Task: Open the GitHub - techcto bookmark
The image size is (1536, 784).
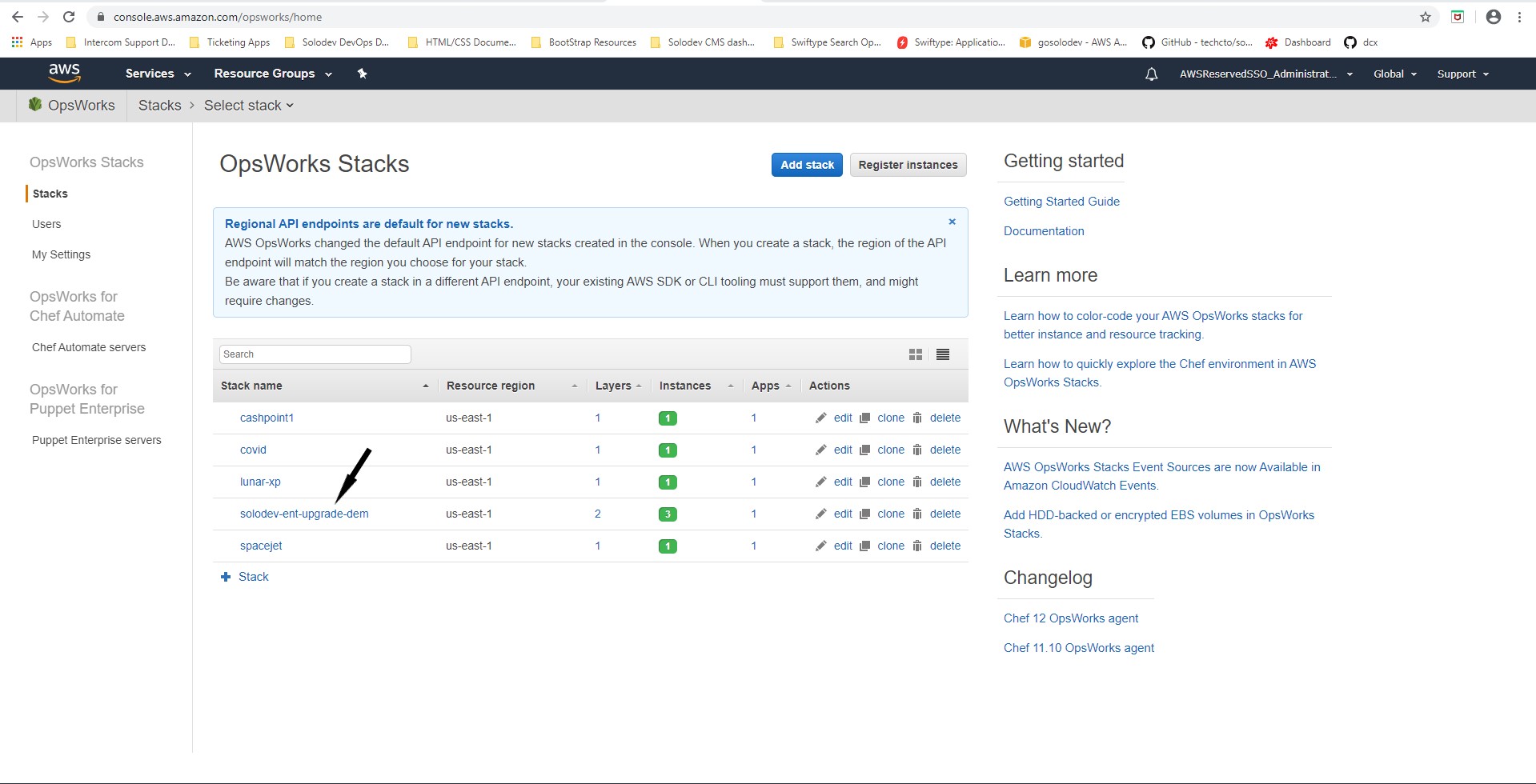Action: pos(1197,42)
